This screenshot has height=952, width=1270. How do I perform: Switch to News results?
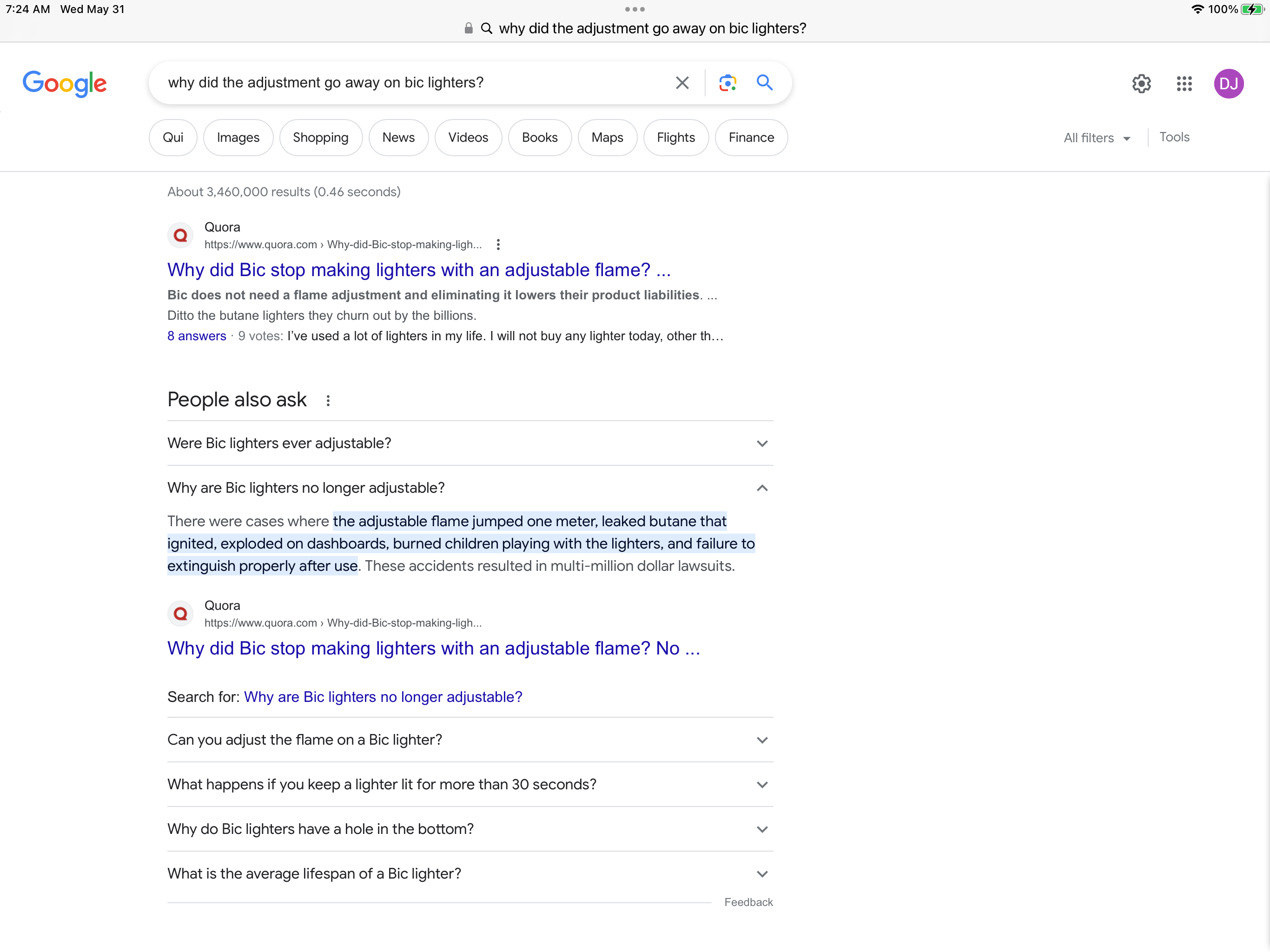398,138
